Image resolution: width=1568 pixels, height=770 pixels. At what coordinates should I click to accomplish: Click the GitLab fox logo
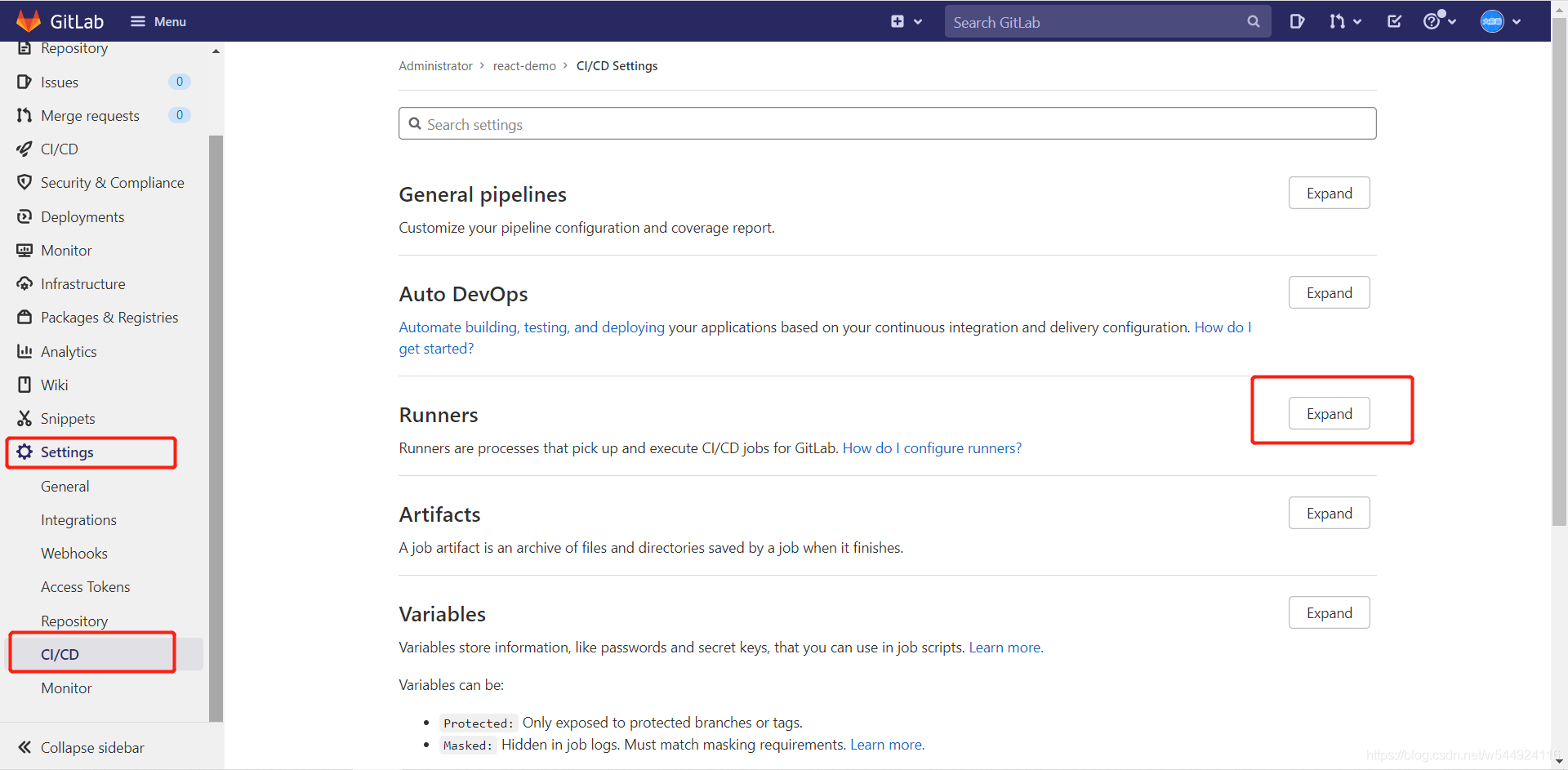coord(29,20)
